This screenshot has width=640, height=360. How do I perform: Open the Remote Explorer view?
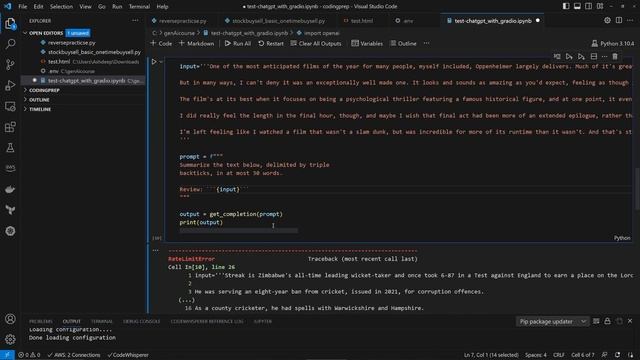pos(10,106)
